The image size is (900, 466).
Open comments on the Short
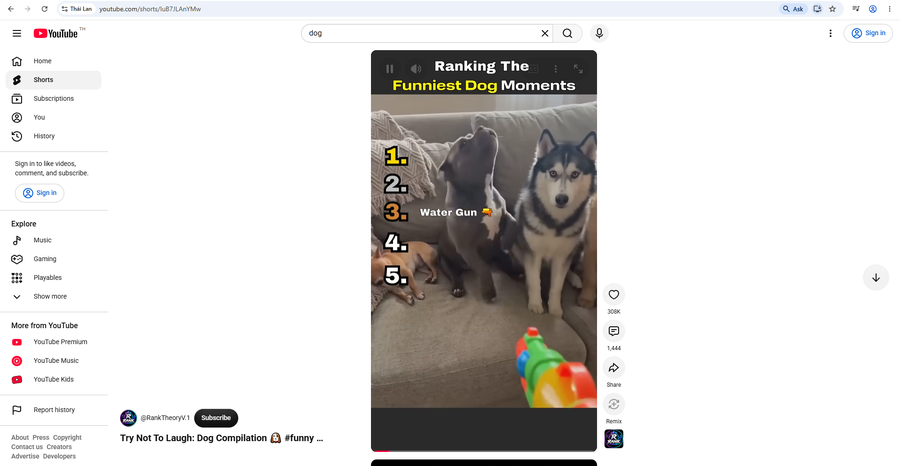tap(614, 331)
